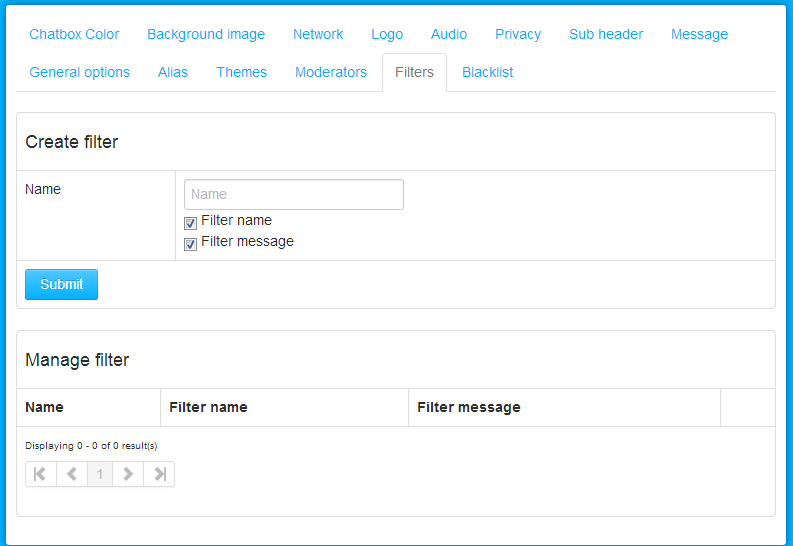Switch to Moderators tab
The height and width of the screenshot is (546, 793).
coord(331,72)
